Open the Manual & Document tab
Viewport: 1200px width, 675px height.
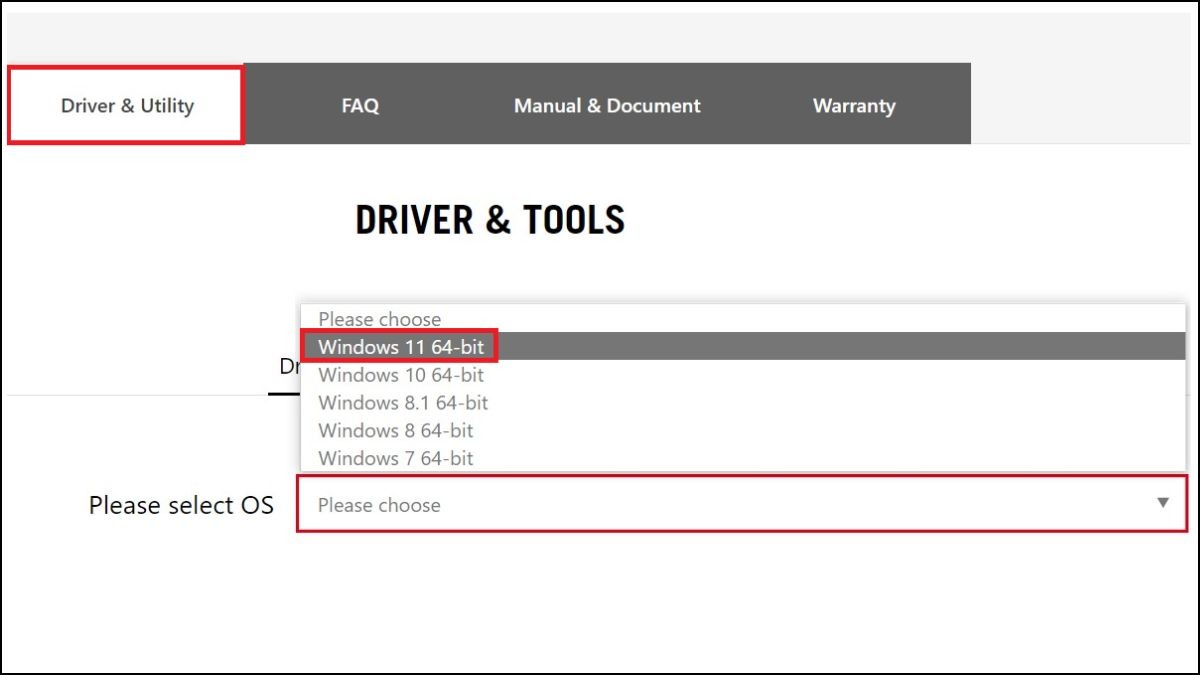coord(607,105)
